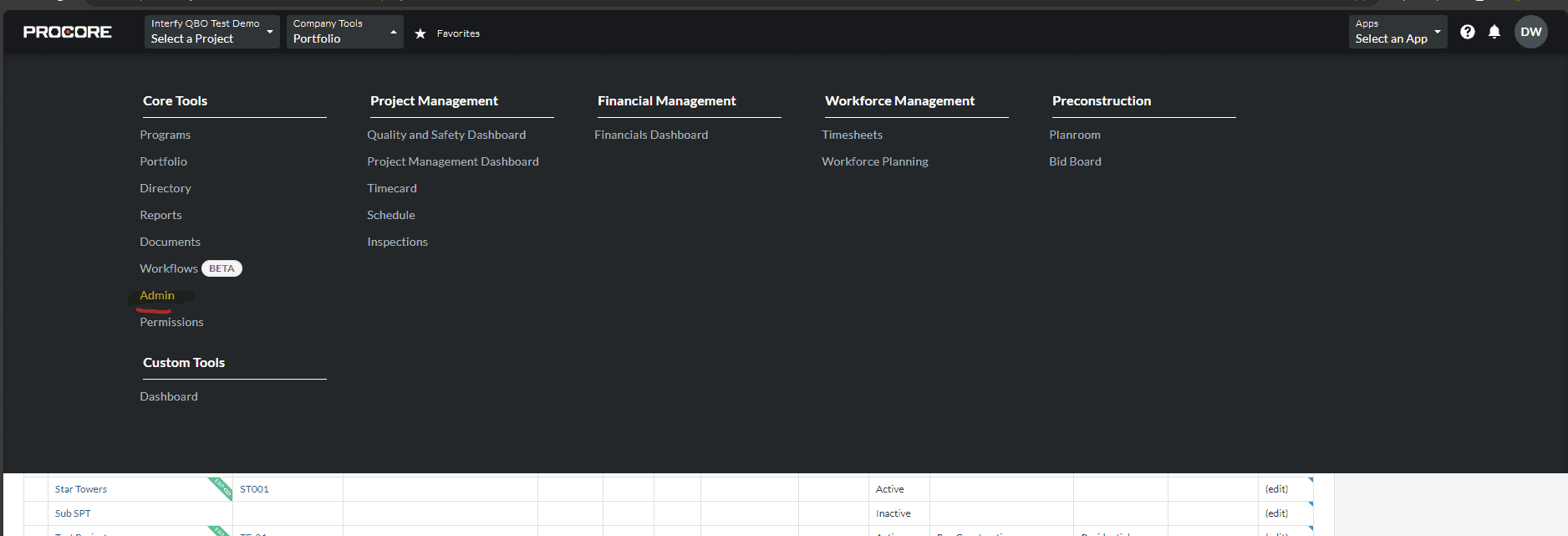This screenshot has height=536, width=1568.
Task: Select Permissions in Core Tools
Action: (x=171, y=322)
